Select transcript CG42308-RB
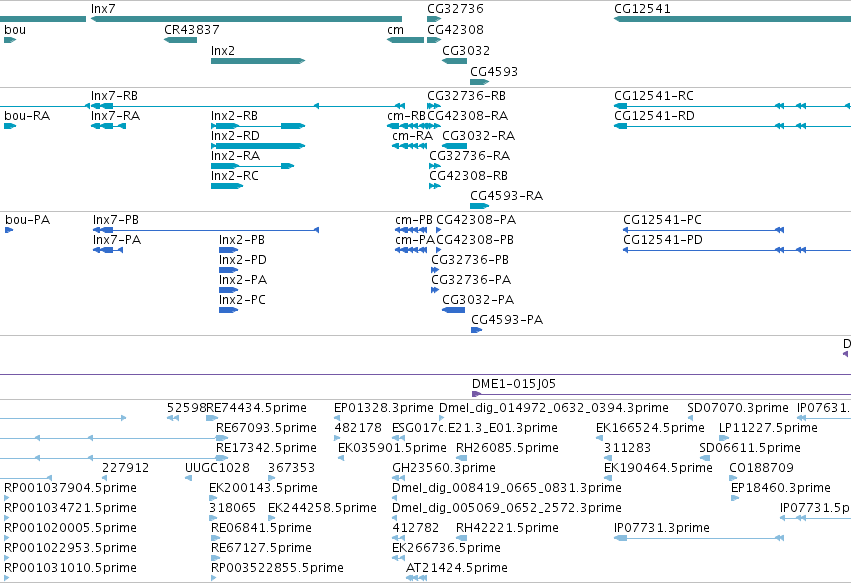The height and width of the screenshot is (583, 851). [434, 186]
